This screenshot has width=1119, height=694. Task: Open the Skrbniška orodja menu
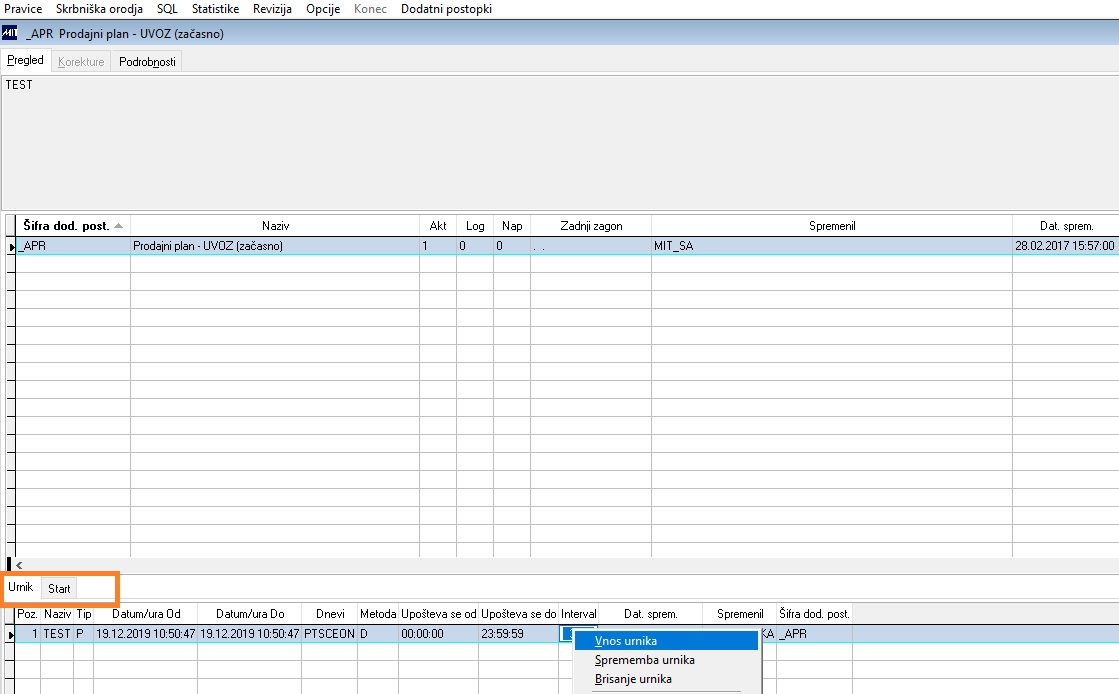click(x=99, y=9)
